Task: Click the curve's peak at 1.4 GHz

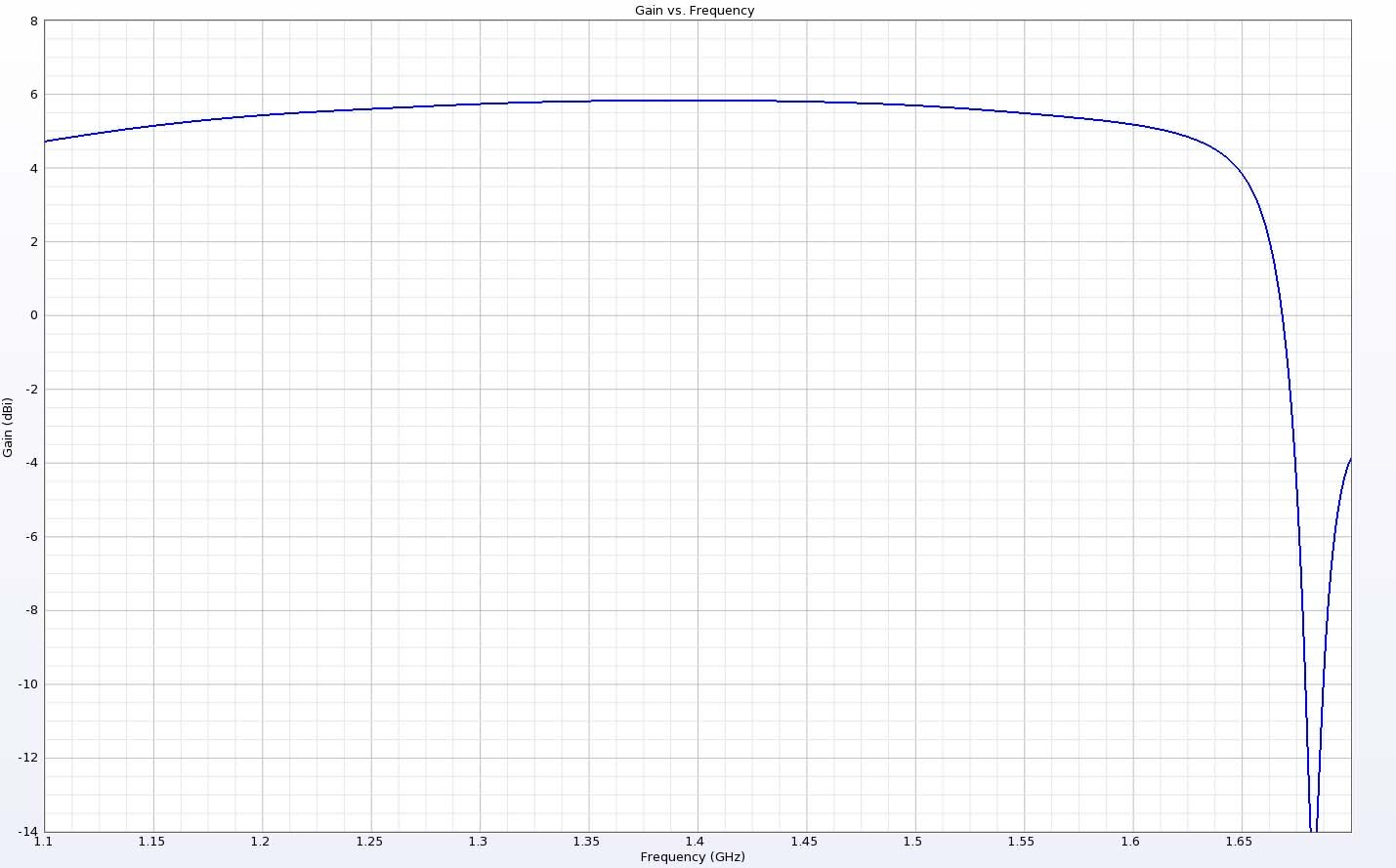Action: 698,101
